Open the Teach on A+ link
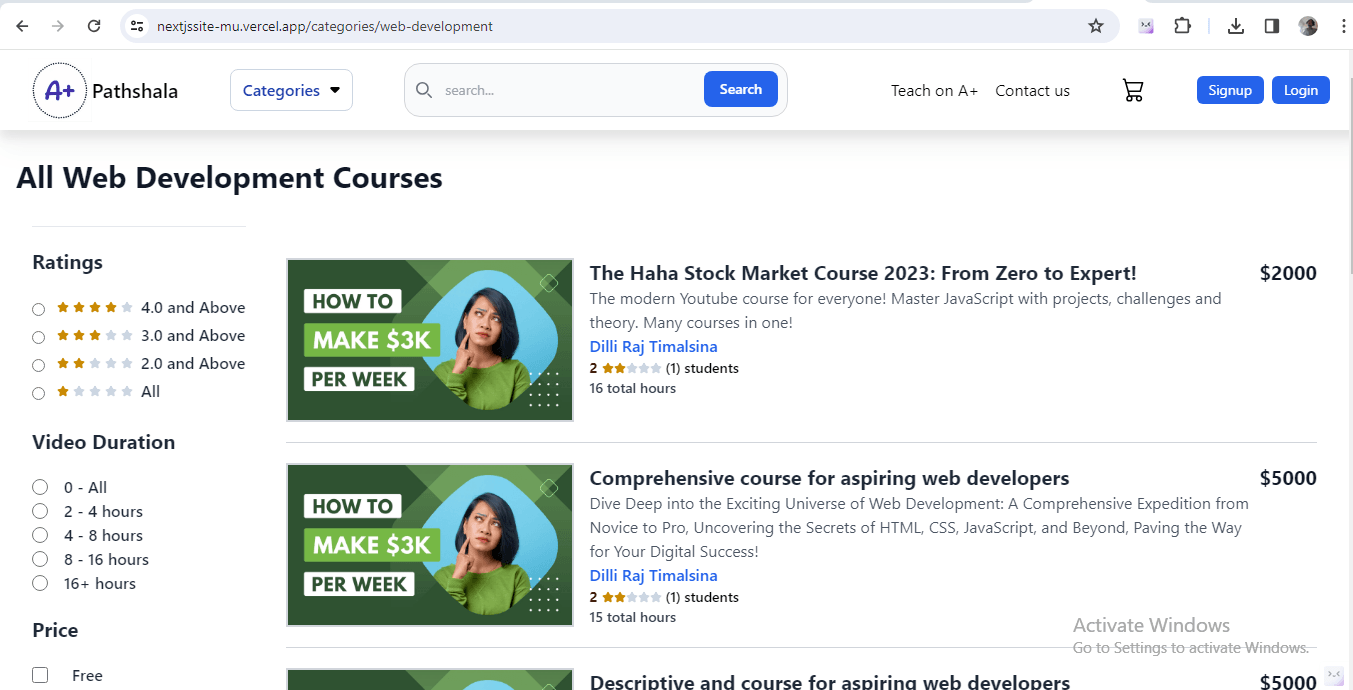Screen dimensions: 1353x690 (934, 90)
